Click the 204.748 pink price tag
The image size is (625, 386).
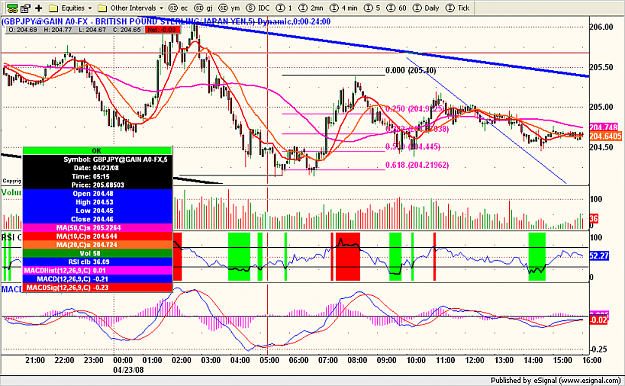603,127
